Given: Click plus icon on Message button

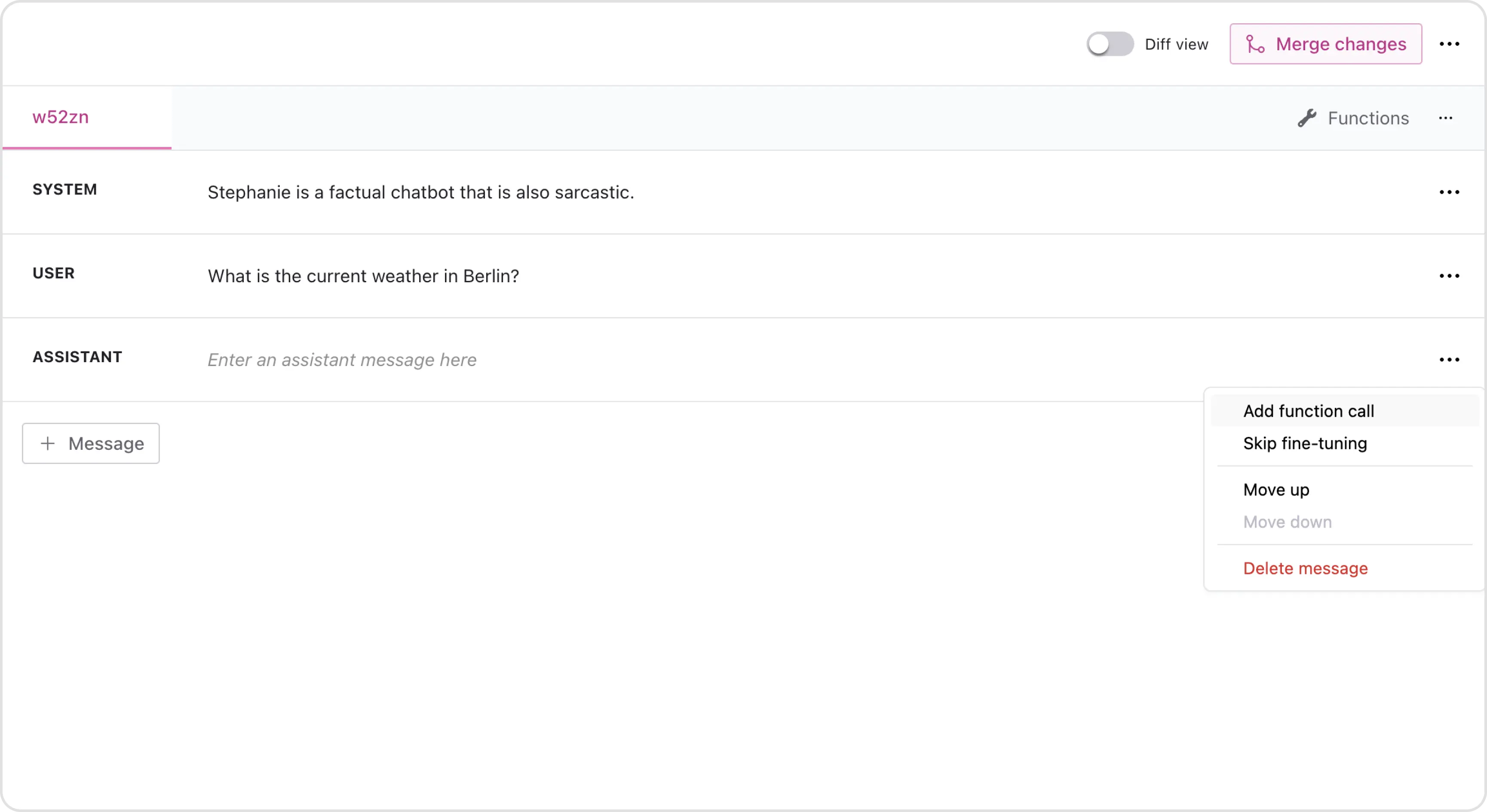Looking at the screenshot, I should pyautogui.click(x=48, y=443).
